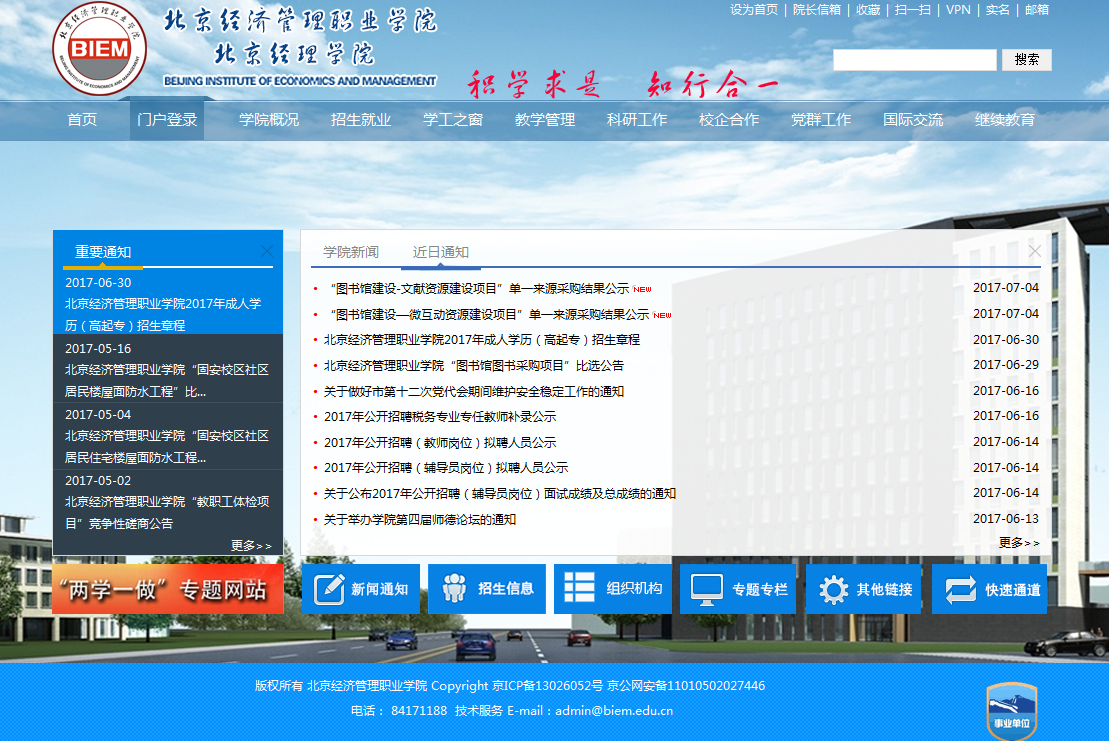Expand more items in 重要通知 list

click(x=251, y=545)
